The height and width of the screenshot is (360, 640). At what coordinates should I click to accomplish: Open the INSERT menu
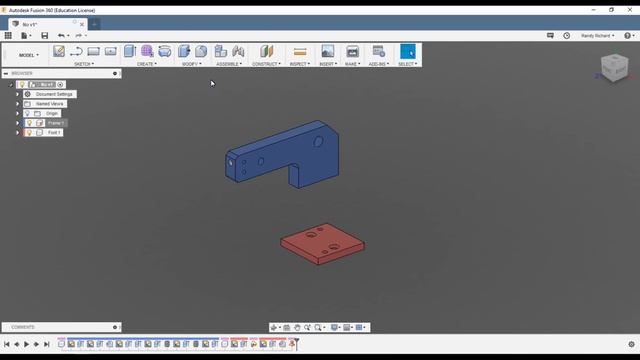(328, 64)
